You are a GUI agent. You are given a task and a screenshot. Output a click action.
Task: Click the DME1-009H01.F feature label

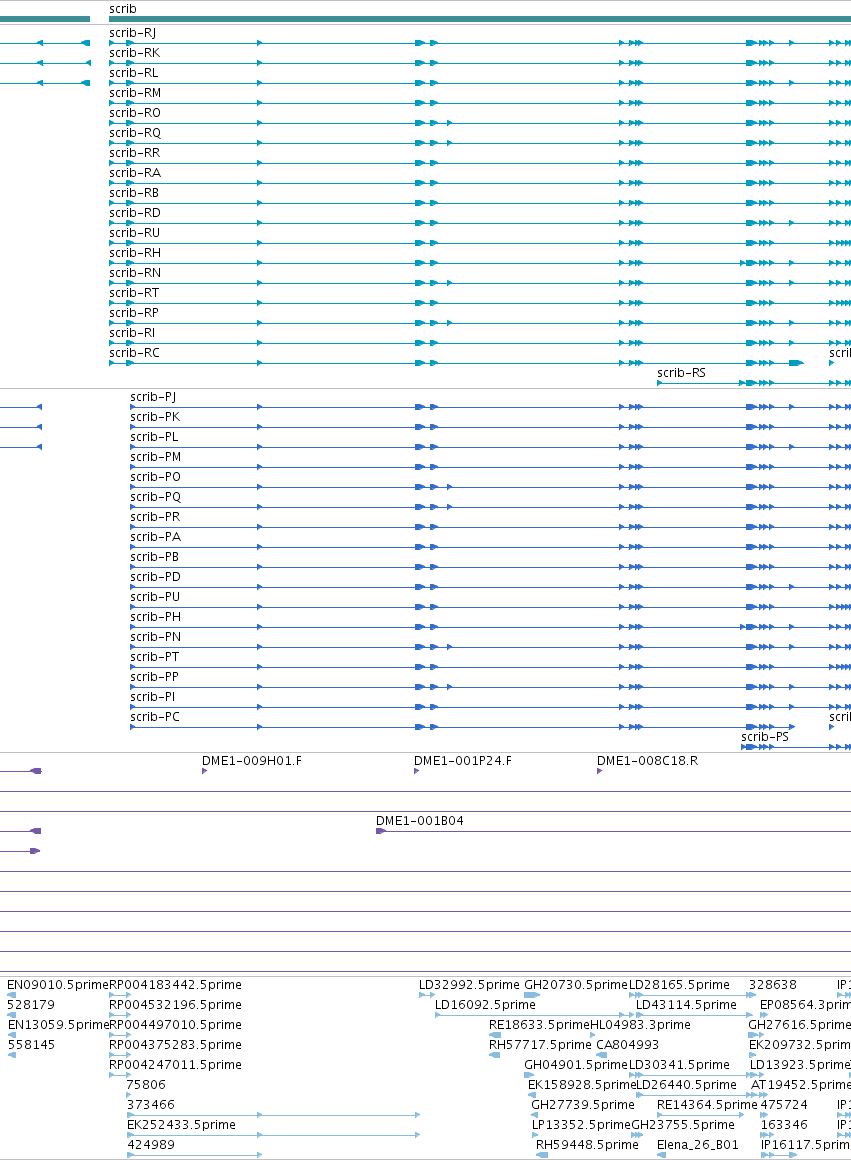tap(252, 761)
